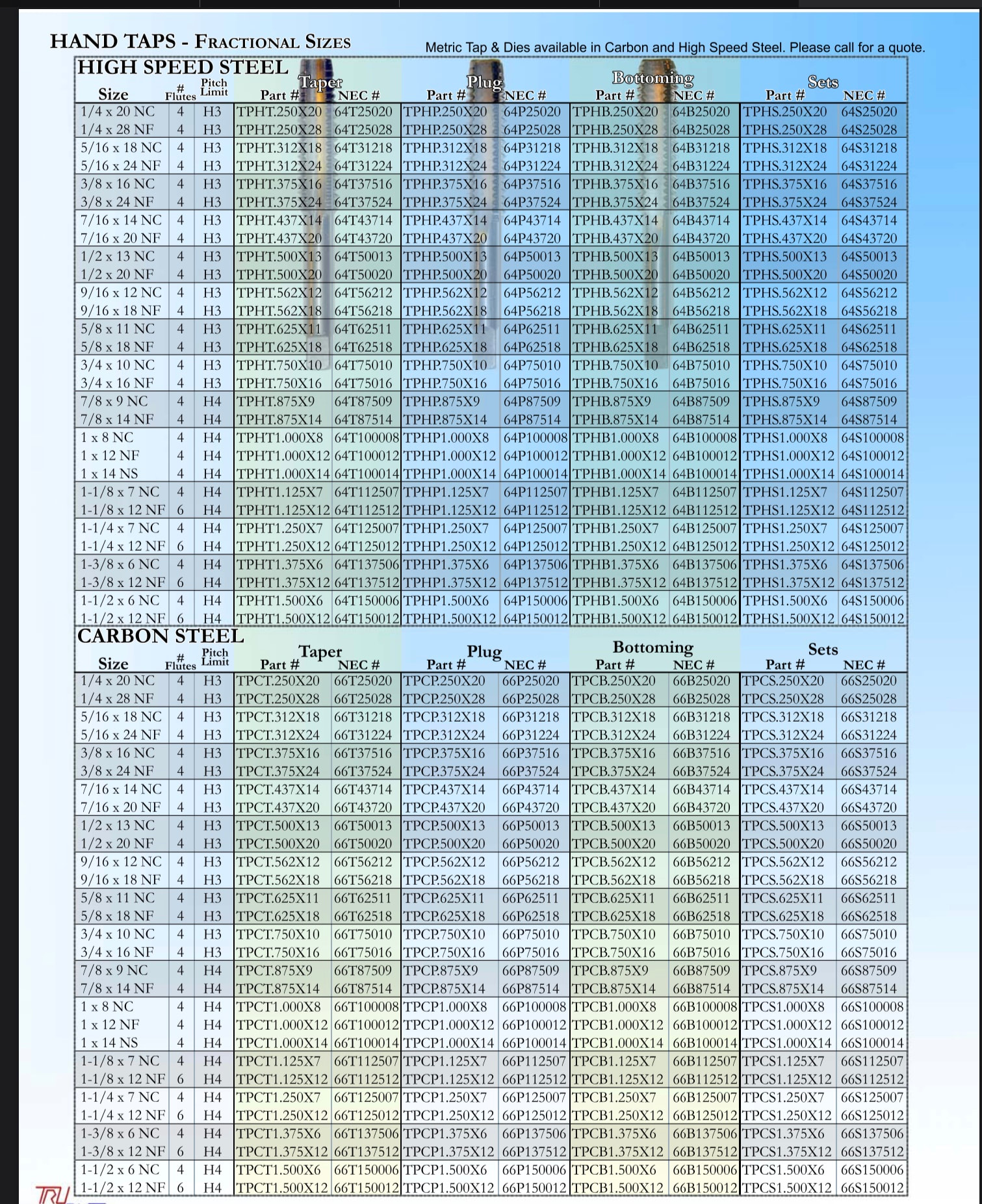
Task: Click part number TPHB.437X14
Action: 615,220
